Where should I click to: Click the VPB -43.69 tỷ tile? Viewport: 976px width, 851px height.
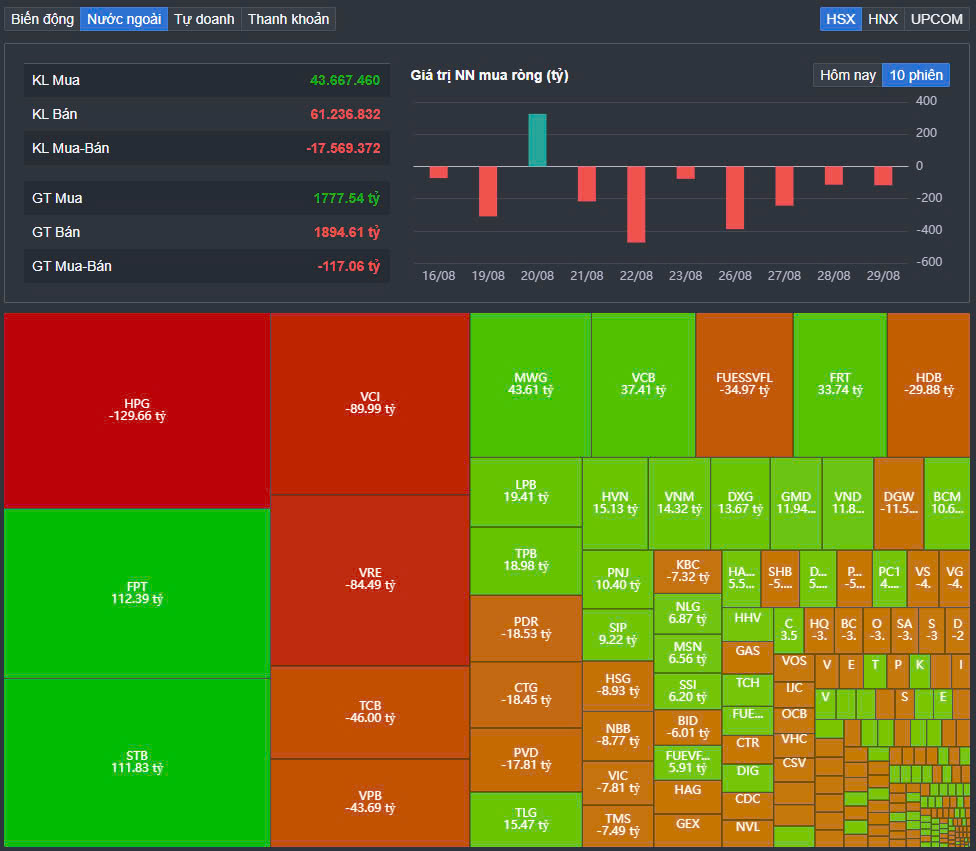click(x=370, y=802)
